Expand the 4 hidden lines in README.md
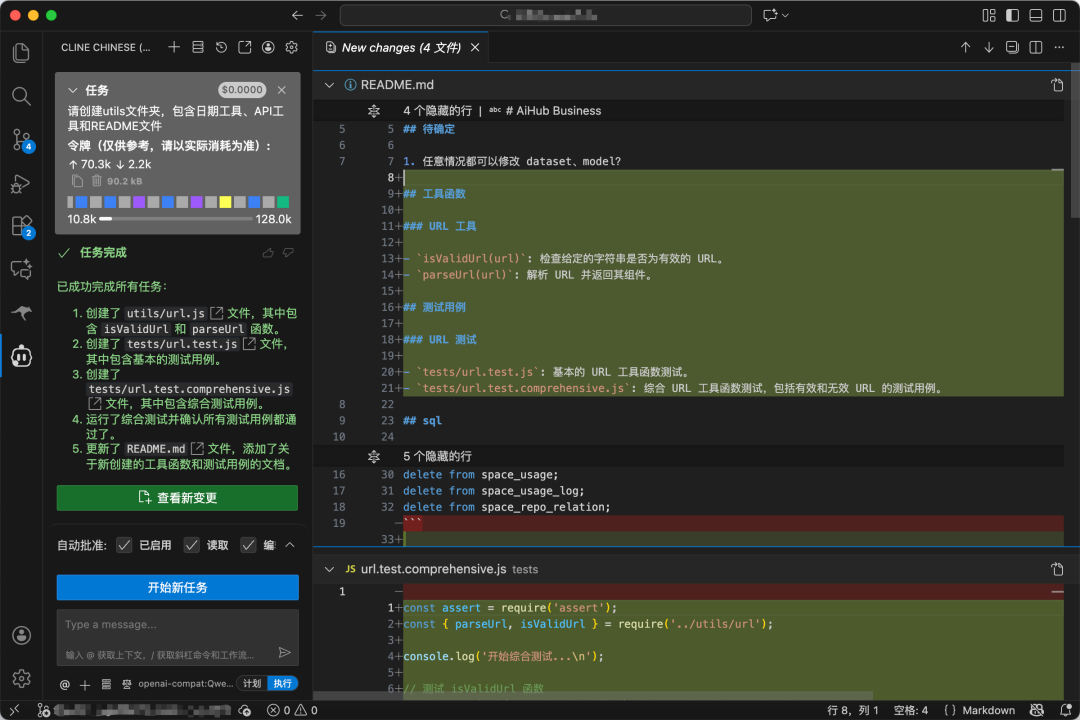1080x720 pixels. (x=374, y=111)
